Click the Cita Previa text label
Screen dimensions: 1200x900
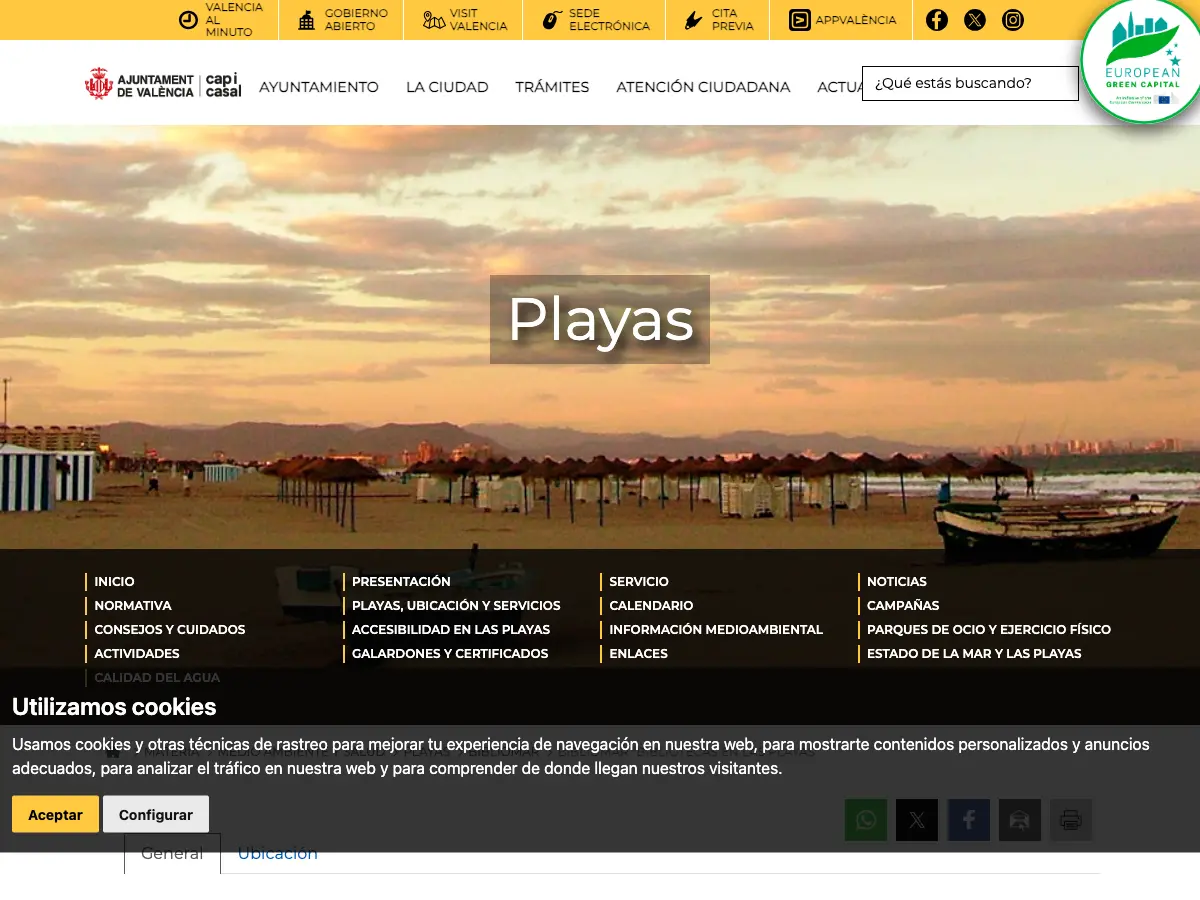point(733,20)
